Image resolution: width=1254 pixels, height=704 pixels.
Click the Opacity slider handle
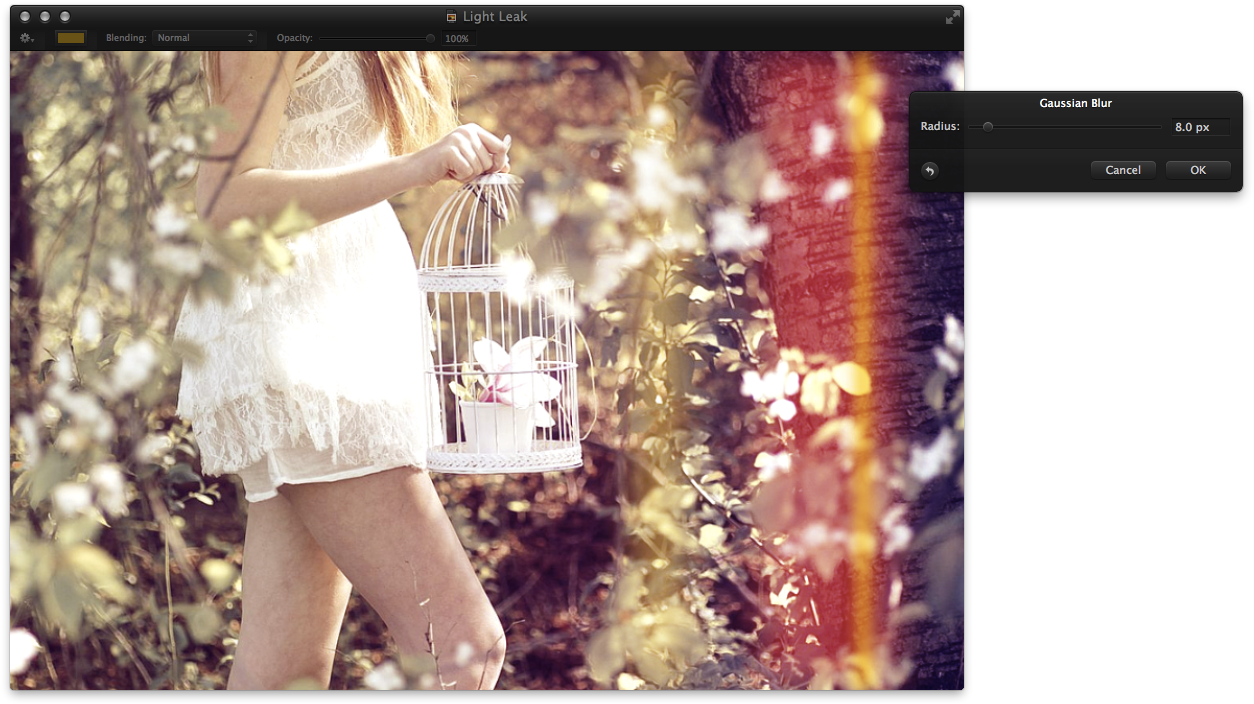pos(430,38)
